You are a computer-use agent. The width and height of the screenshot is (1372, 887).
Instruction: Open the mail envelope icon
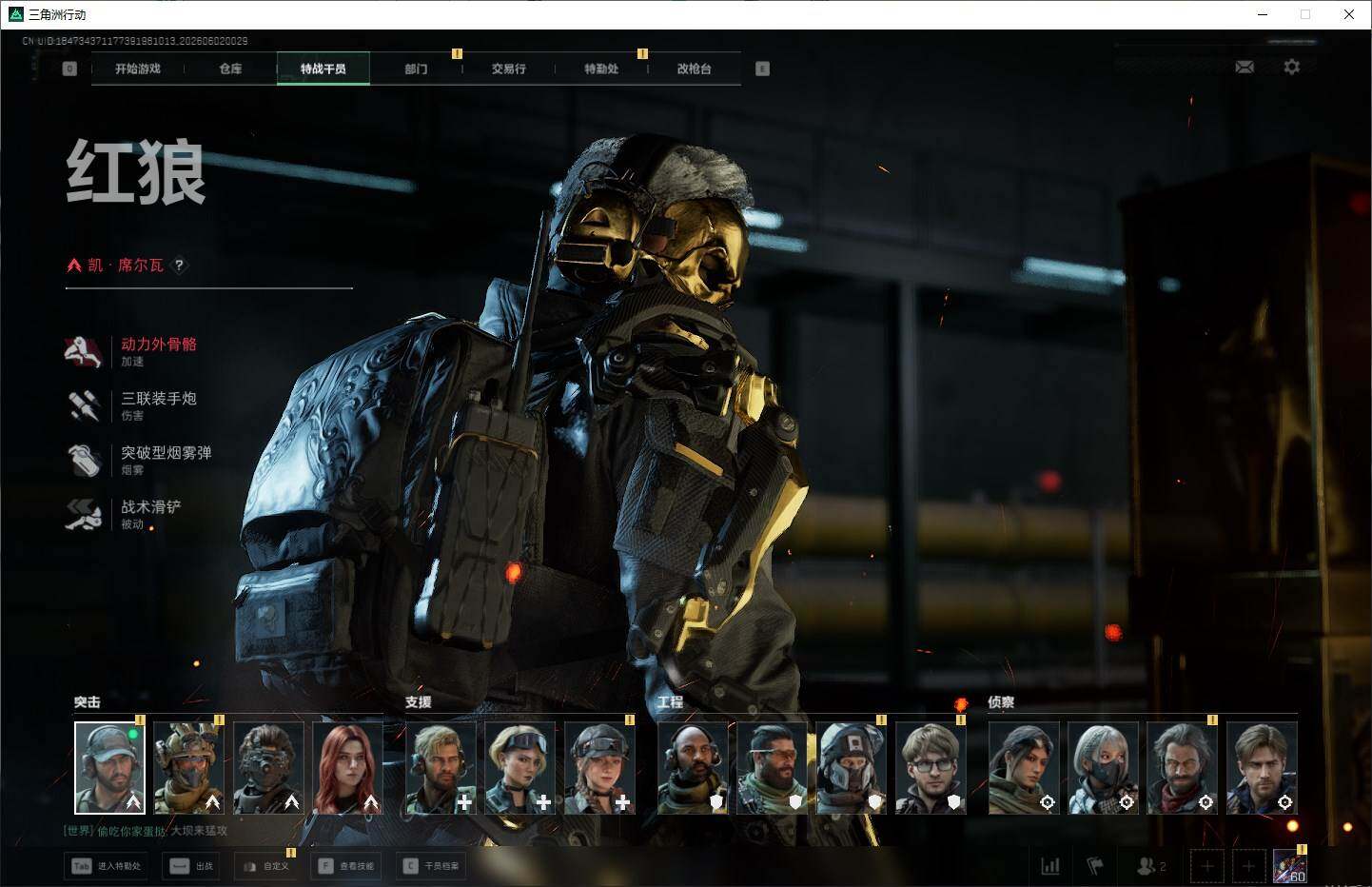1245,67
